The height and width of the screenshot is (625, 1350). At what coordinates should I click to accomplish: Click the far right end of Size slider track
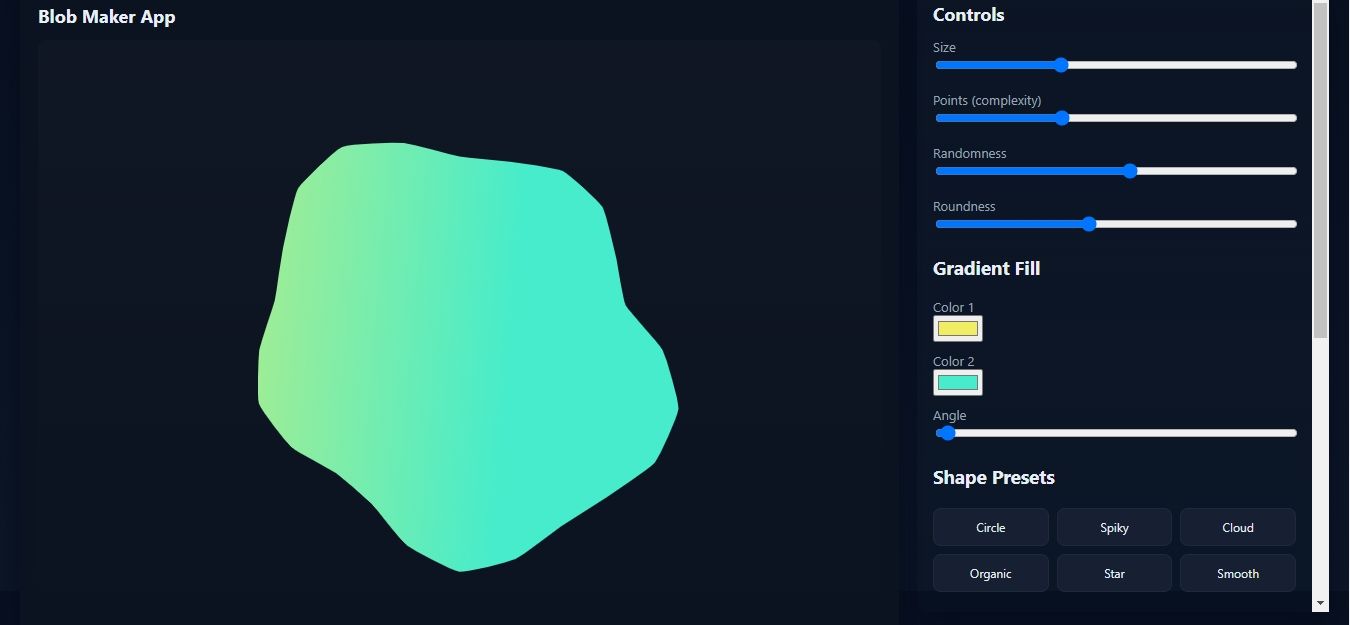point(1293,65)
